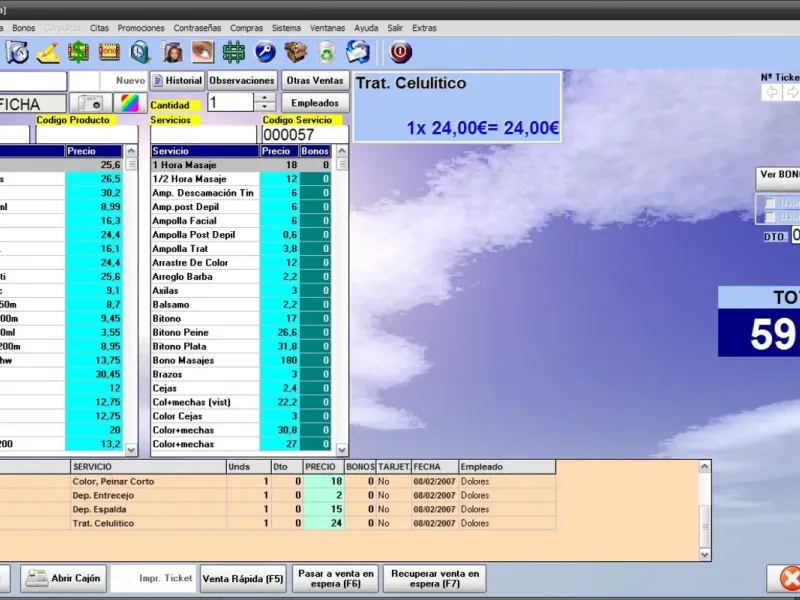
Task: Open the Ayuda menu
Action: [x=366, y=28]
